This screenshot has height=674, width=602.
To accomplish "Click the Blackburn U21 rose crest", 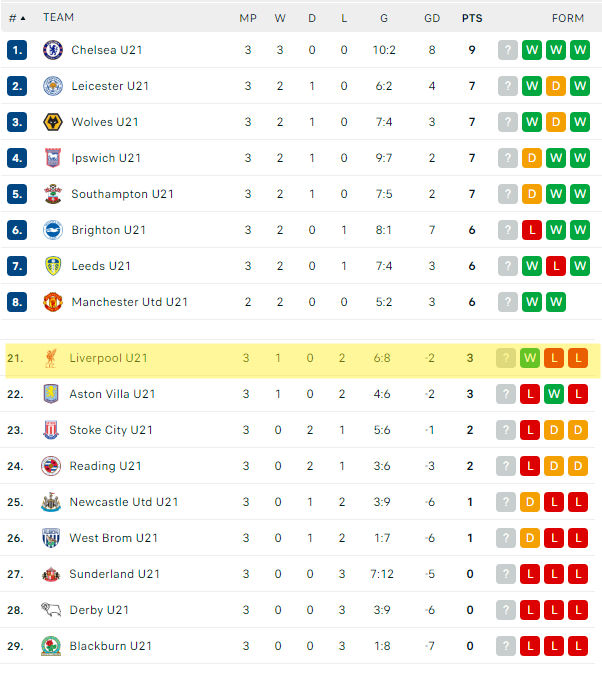I will pyautogui.click(x=51, y=646).
